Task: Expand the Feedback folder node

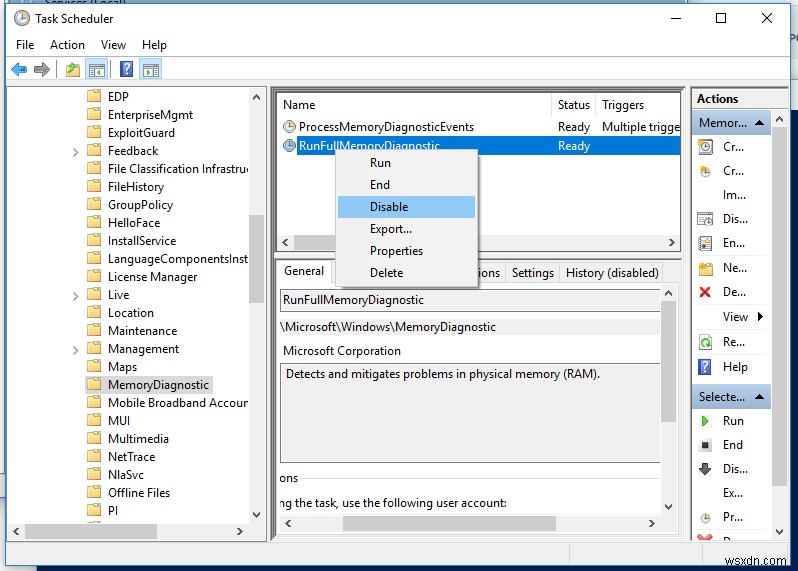Action: [x=75, y=152]
